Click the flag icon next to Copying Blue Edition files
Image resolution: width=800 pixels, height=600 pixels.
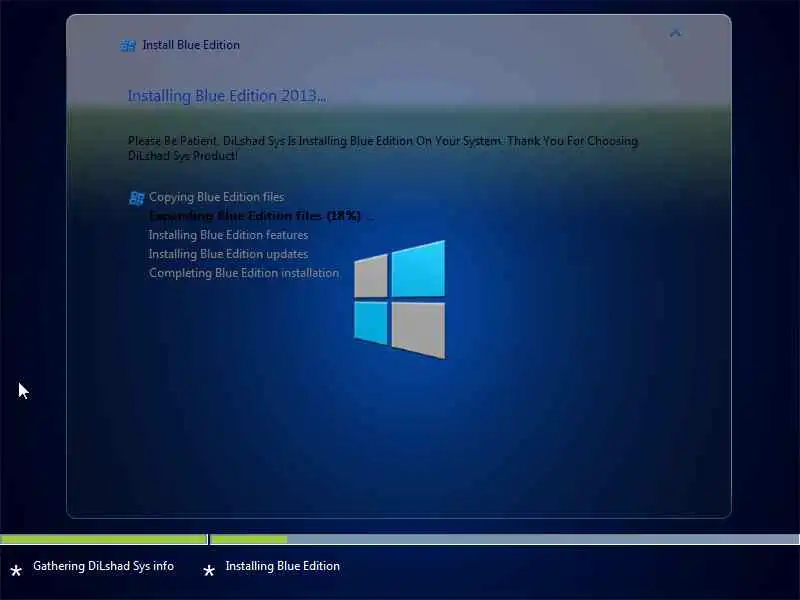click(x=136, y=198)
